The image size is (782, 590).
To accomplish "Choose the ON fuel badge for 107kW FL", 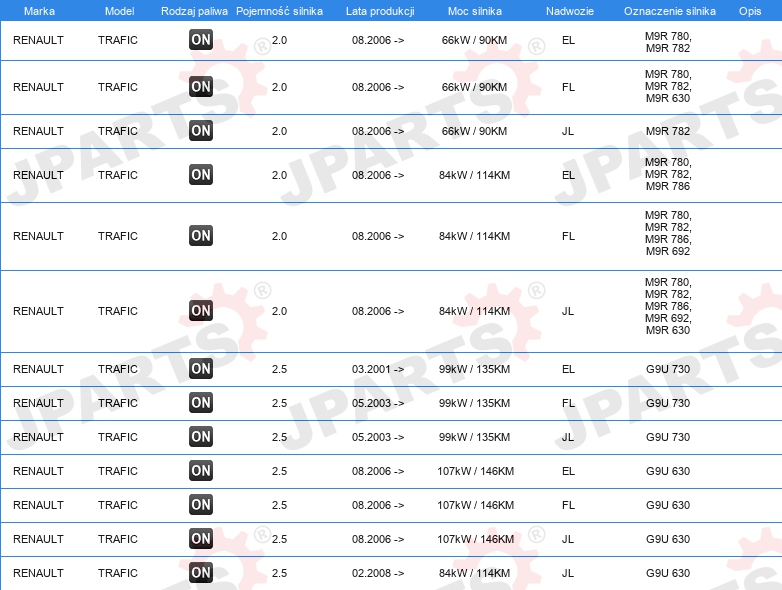I will [x=201, y=504].
